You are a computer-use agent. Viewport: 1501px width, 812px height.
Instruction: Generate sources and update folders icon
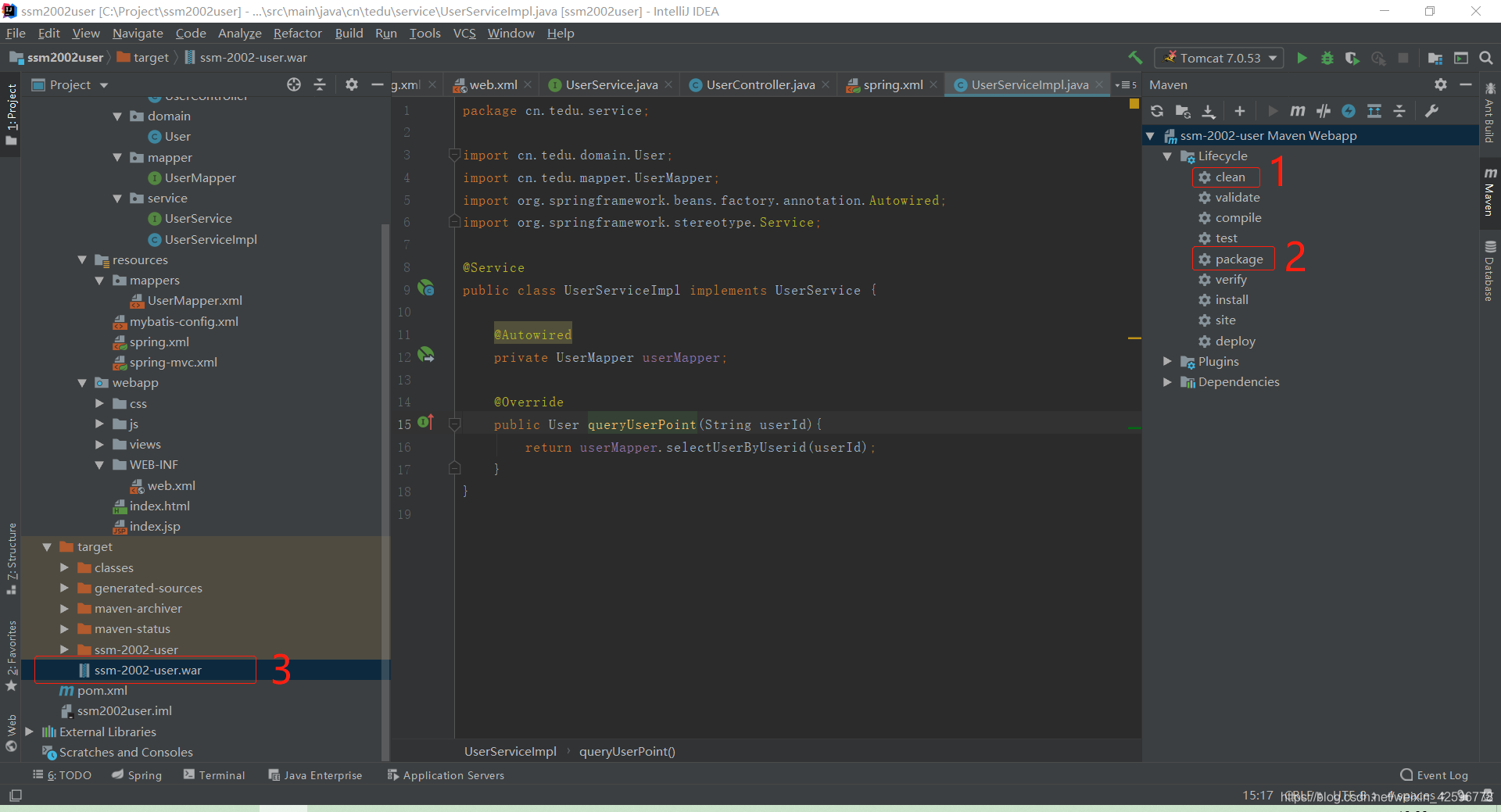(x=1183, y=111)
